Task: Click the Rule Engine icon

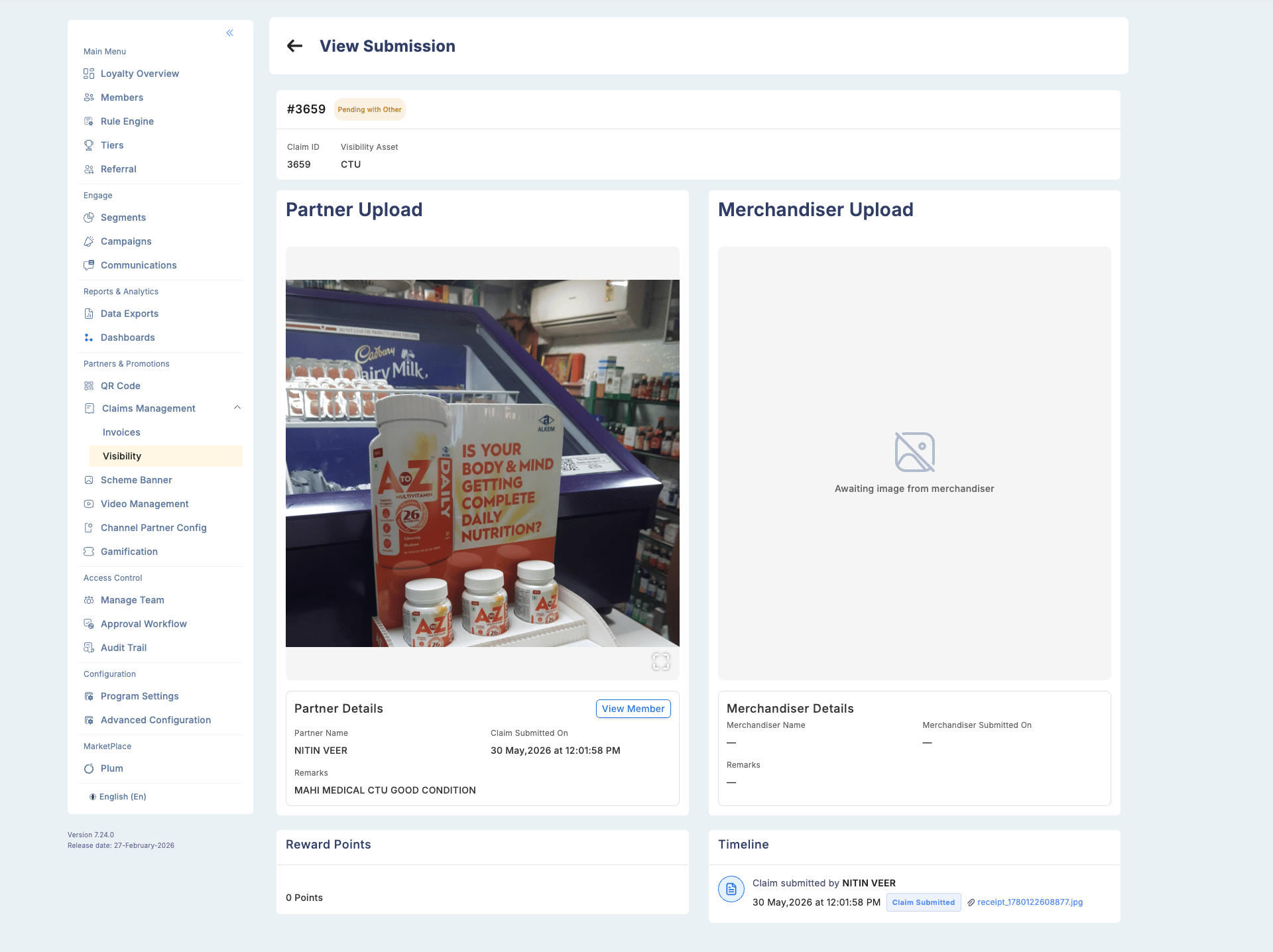Action: point(89,121)
